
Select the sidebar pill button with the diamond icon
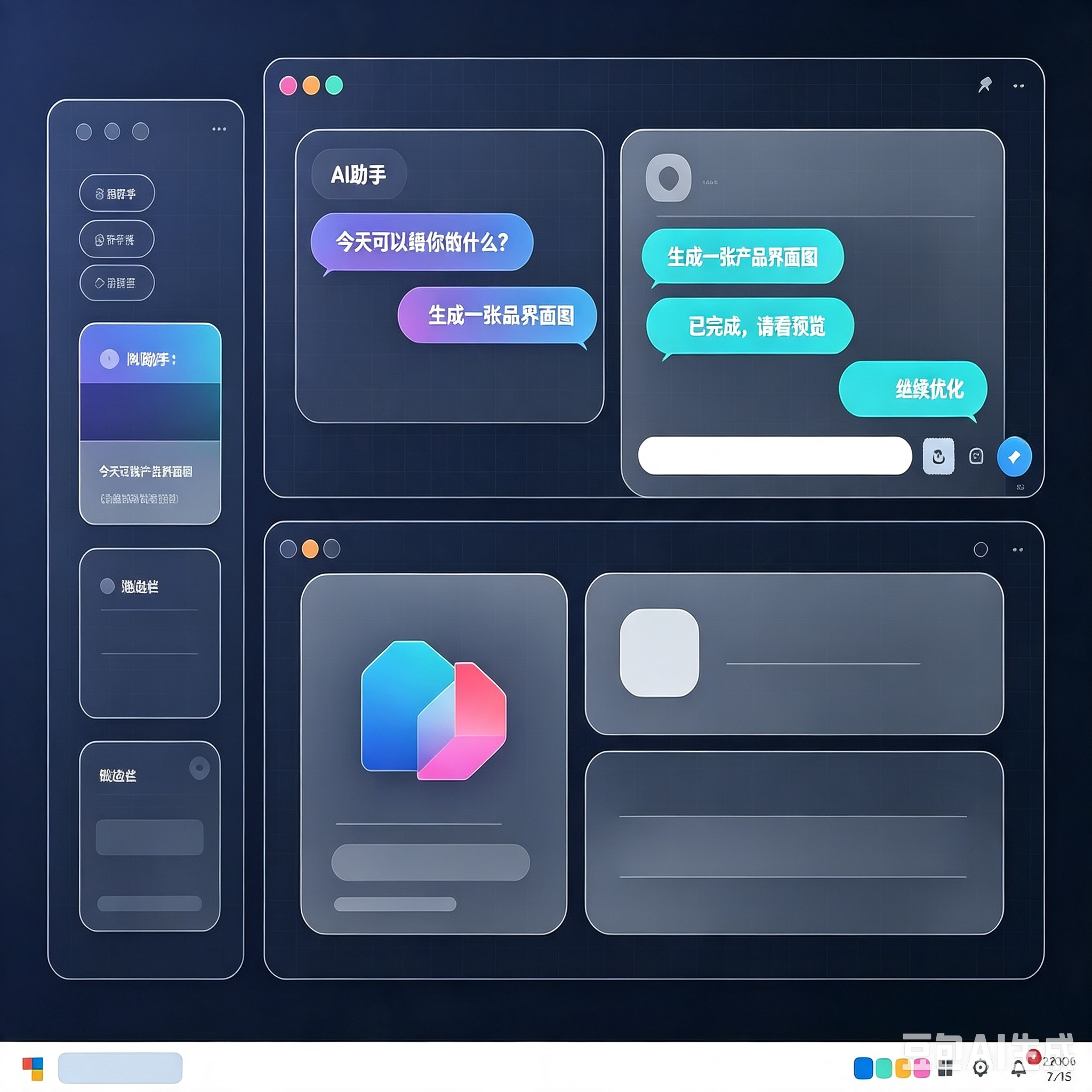[x=117, y=283]
